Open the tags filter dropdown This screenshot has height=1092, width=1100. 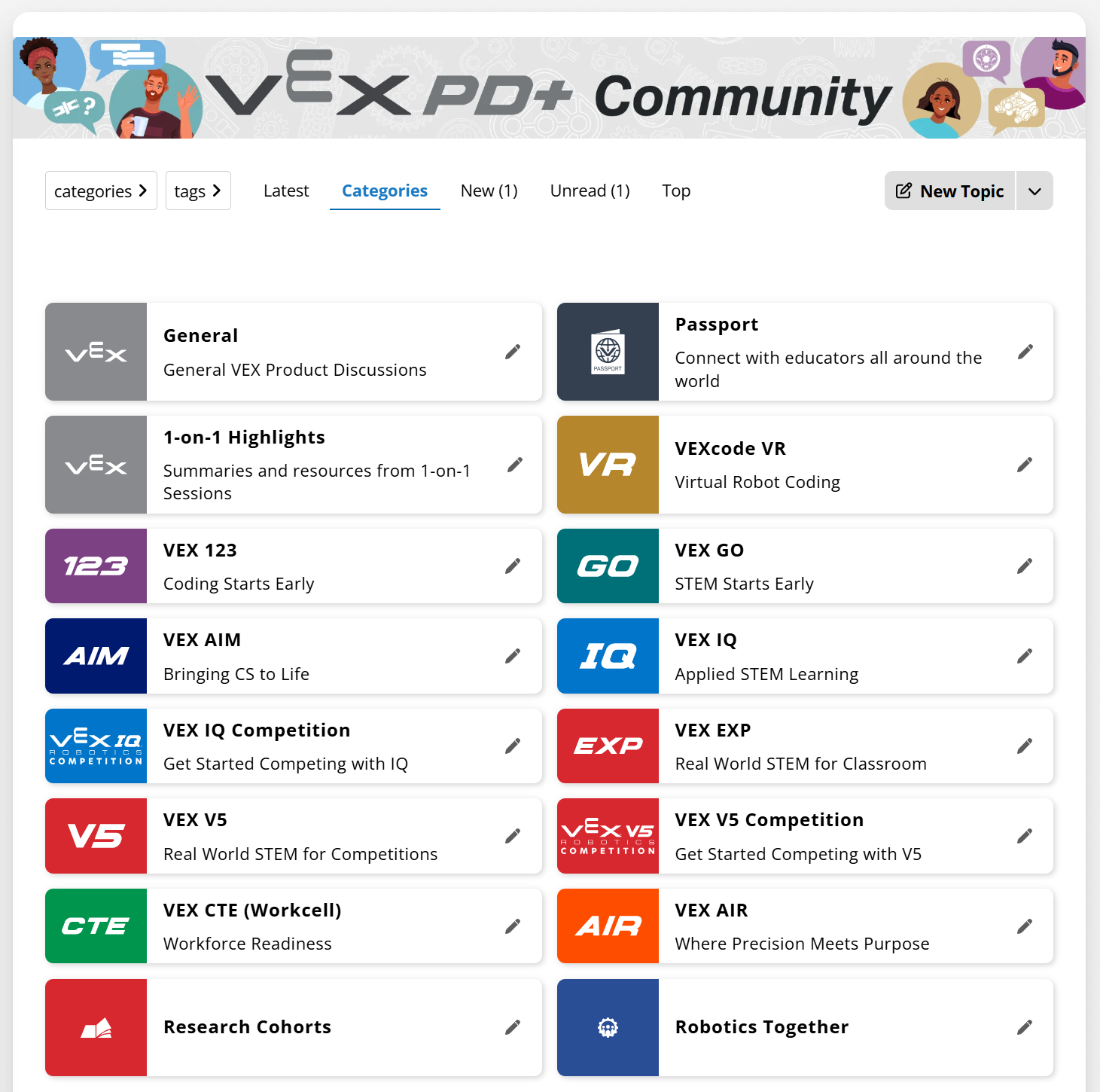[198, 191]
